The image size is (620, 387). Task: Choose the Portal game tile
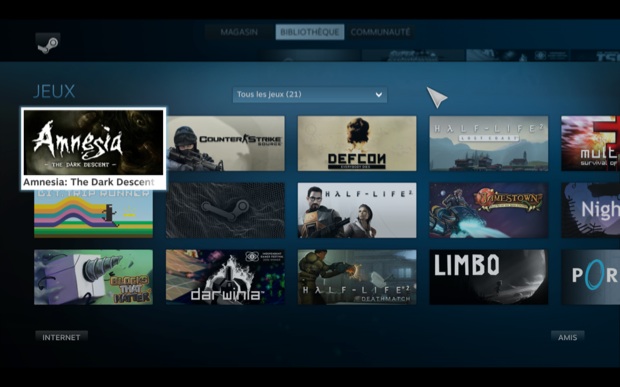[591, 277]
